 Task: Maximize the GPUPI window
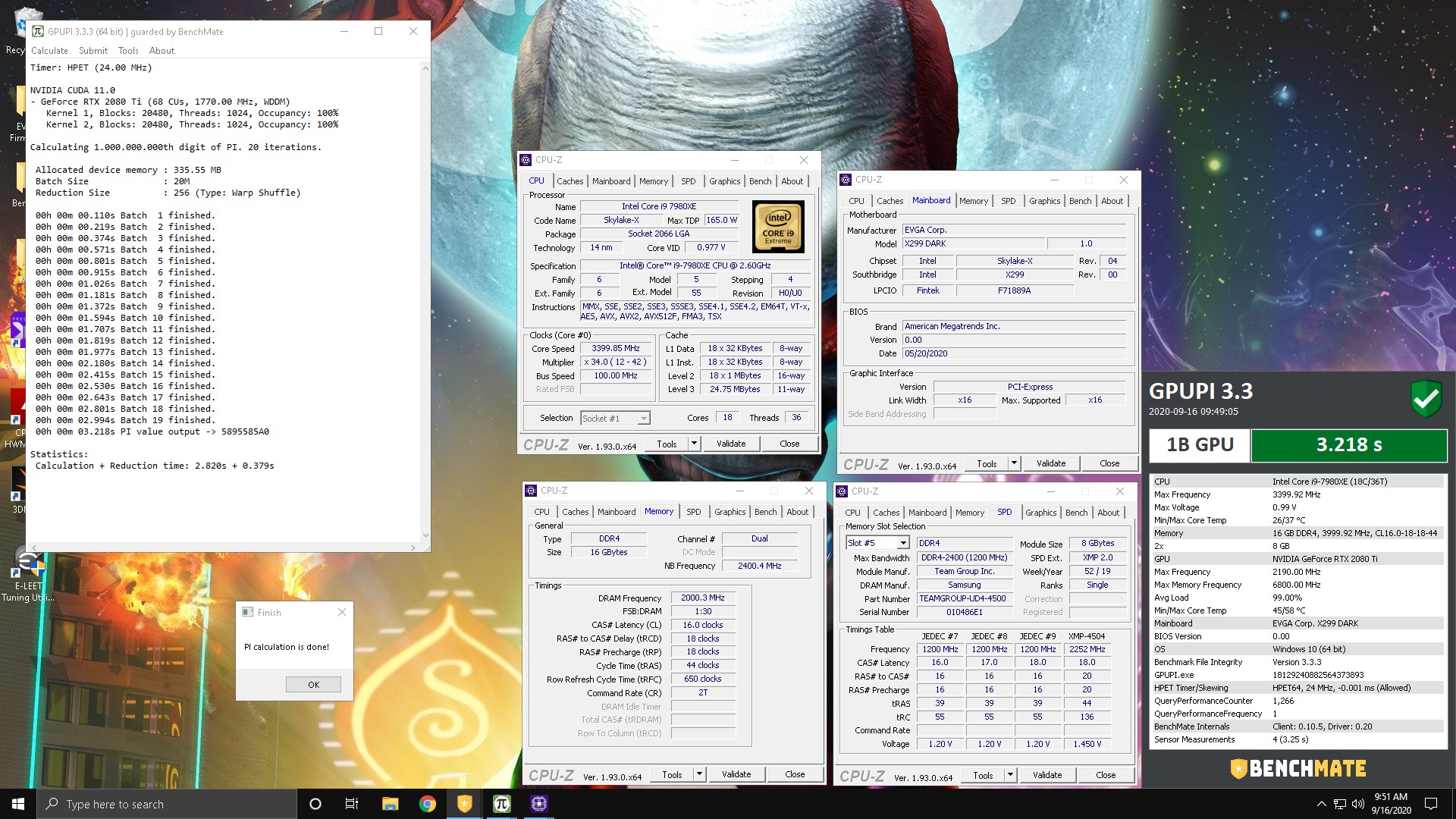pos(378,31)
